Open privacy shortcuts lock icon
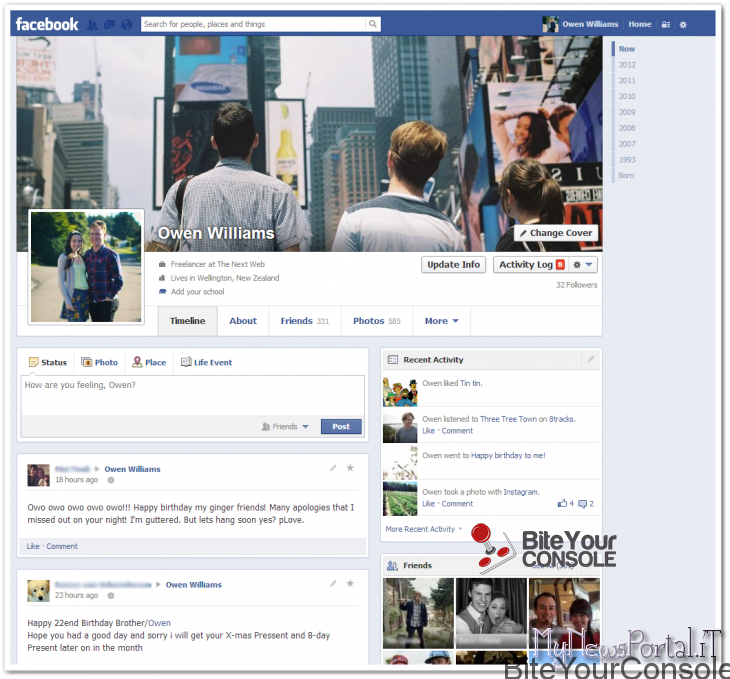730x679 pixels. pyautogui.click(x=666, y=25)
